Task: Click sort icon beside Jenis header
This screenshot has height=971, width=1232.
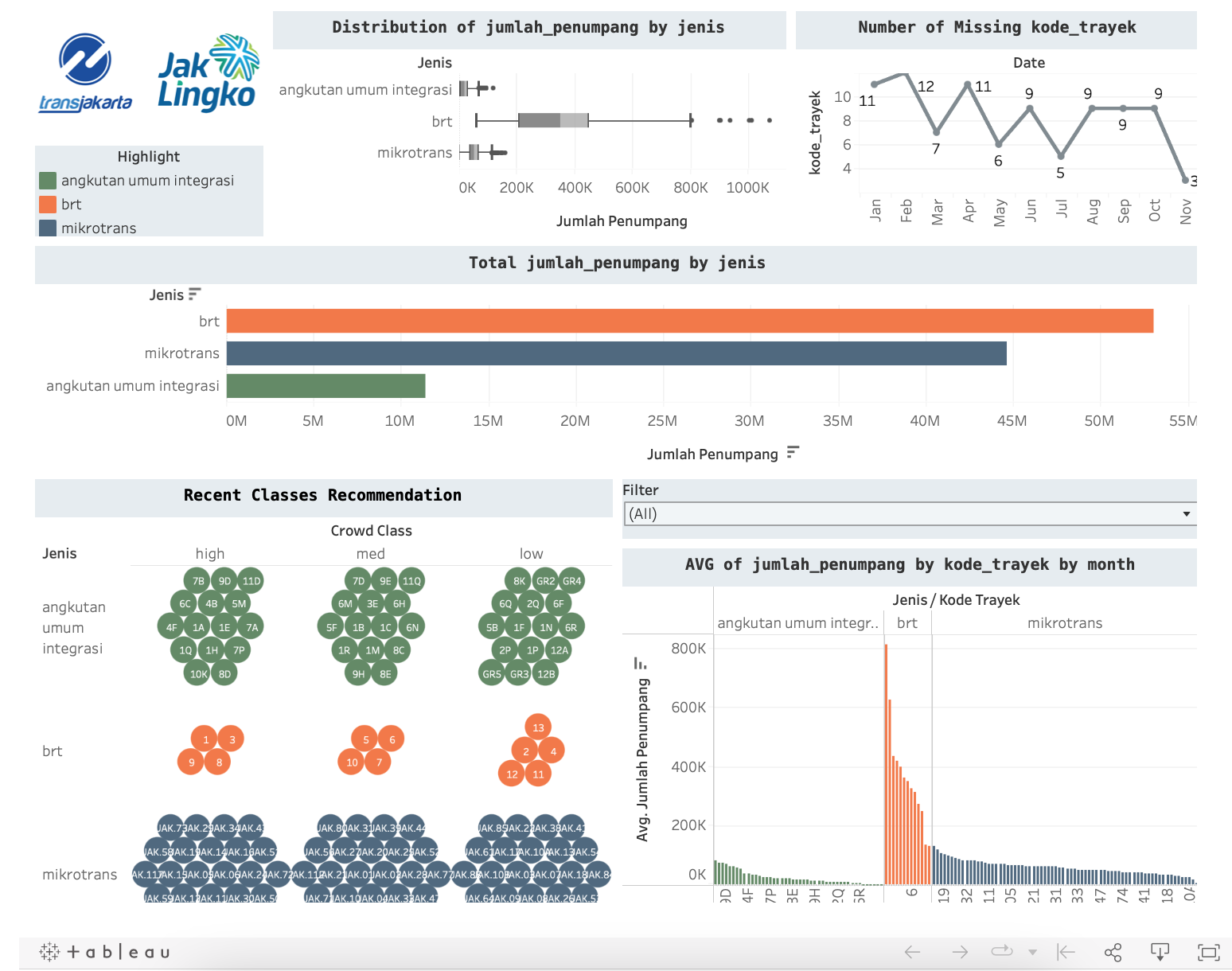Action: [x=195, y=294]
